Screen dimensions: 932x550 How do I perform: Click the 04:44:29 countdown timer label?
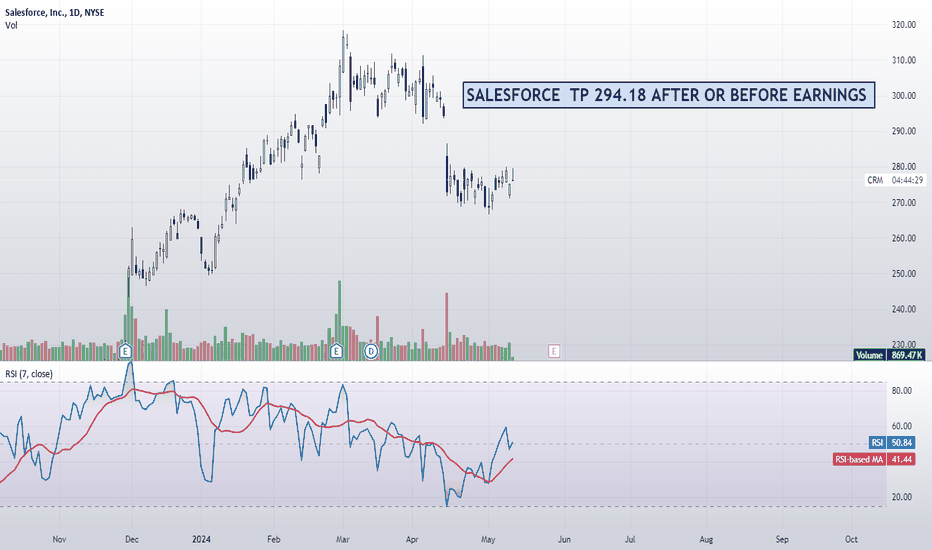pyautogui.click(x=907, y=180)
